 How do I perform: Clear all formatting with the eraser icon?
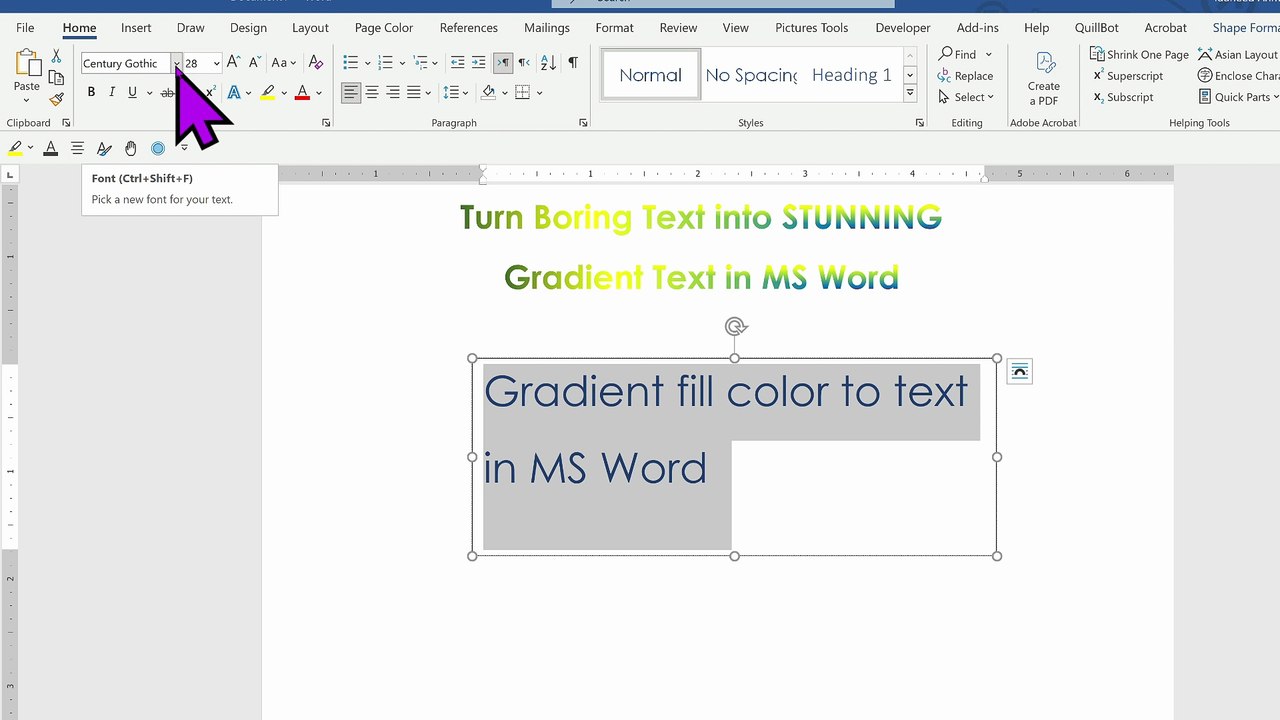click(316, 63)
